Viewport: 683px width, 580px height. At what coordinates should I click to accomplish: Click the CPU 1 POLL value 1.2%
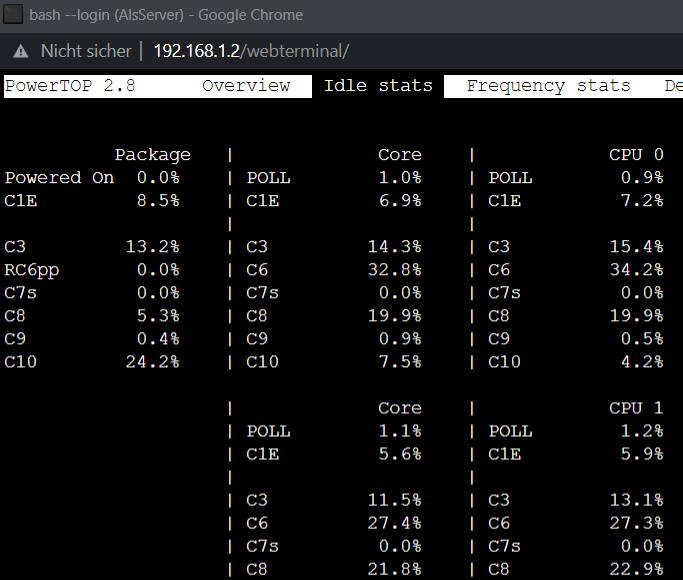tap(642, 431)
